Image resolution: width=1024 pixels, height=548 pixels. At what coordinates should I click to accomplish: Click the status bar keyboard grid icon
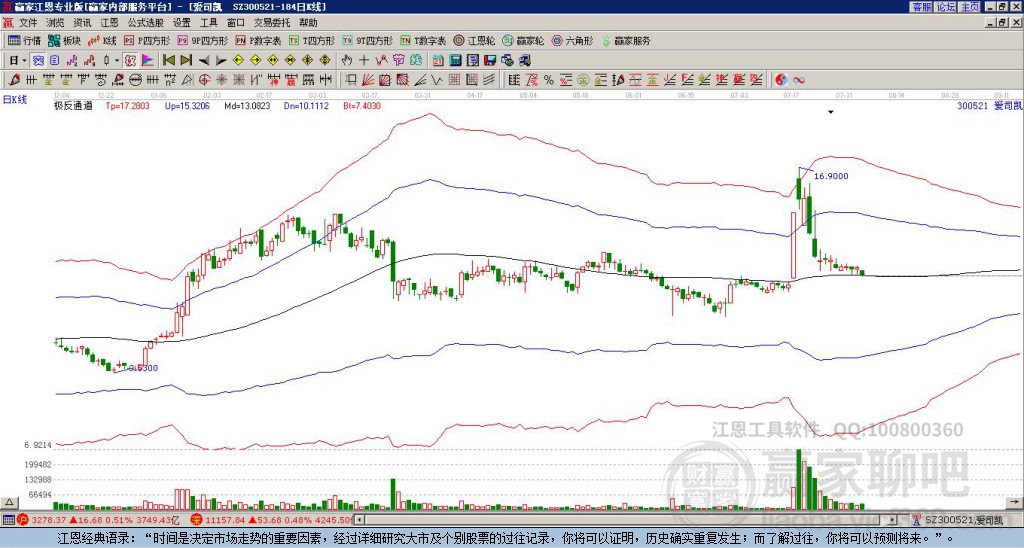(x=8, y=520)
